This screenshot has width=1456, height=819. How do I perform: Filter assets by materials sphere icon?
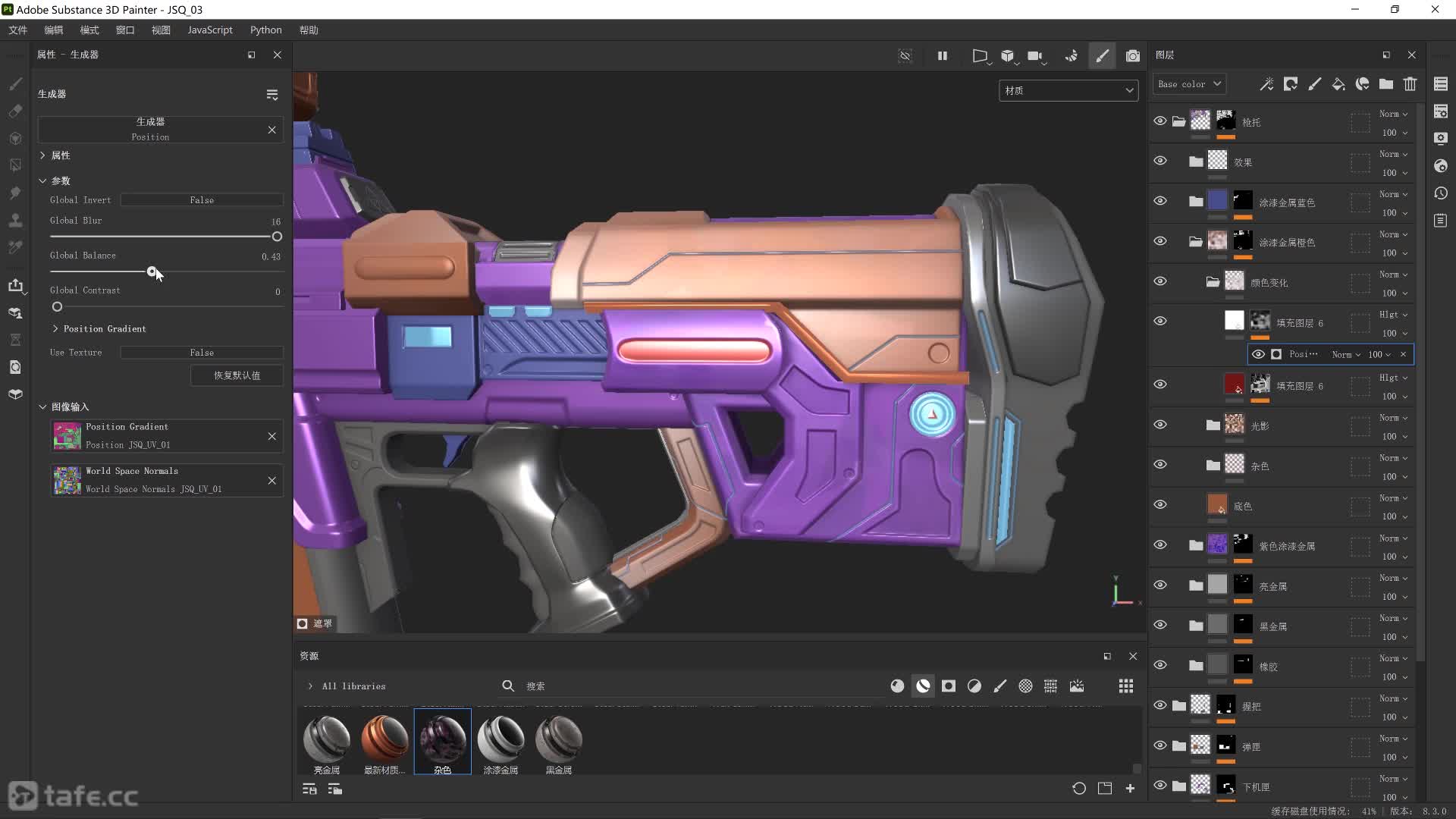click(897, 686)
